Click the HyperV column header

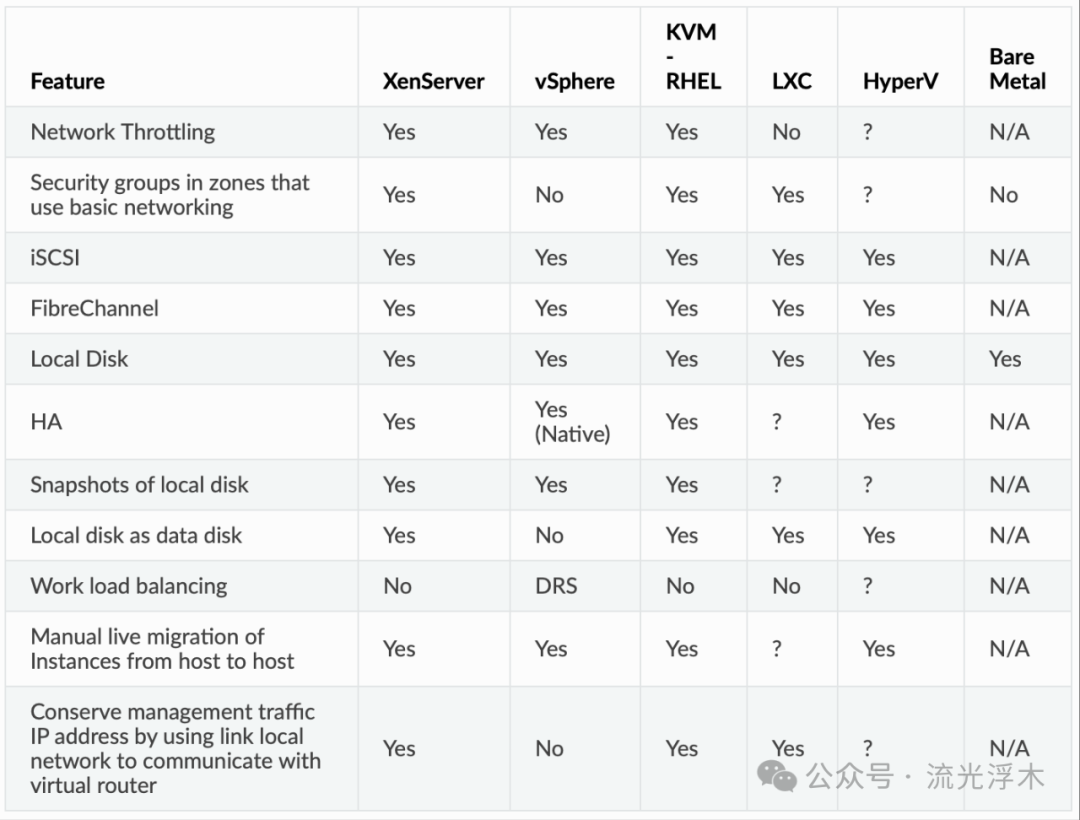tap(900, 82)
